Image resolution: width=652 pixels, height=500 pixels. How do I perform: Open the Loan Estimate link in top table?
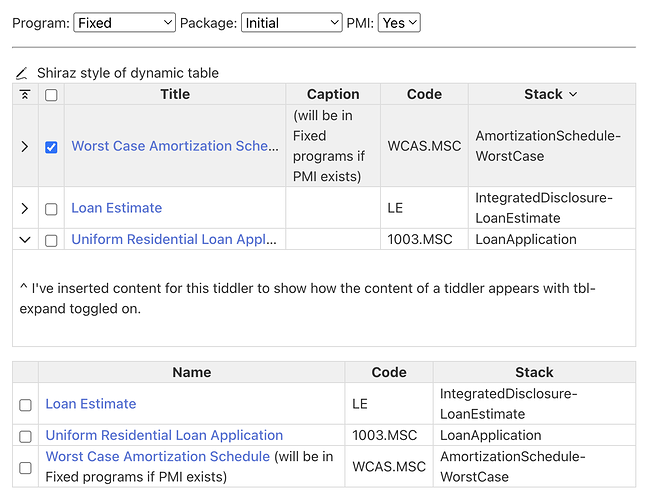[116, 208]
